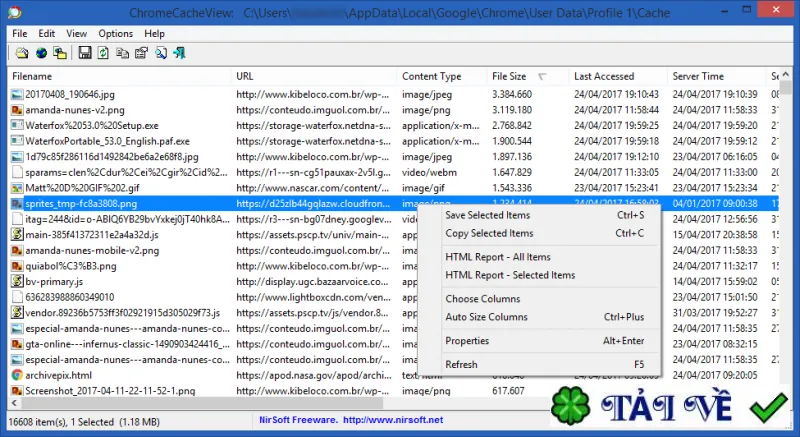
Task: Click the floppy disk Save icon
Action: point(85,53)
